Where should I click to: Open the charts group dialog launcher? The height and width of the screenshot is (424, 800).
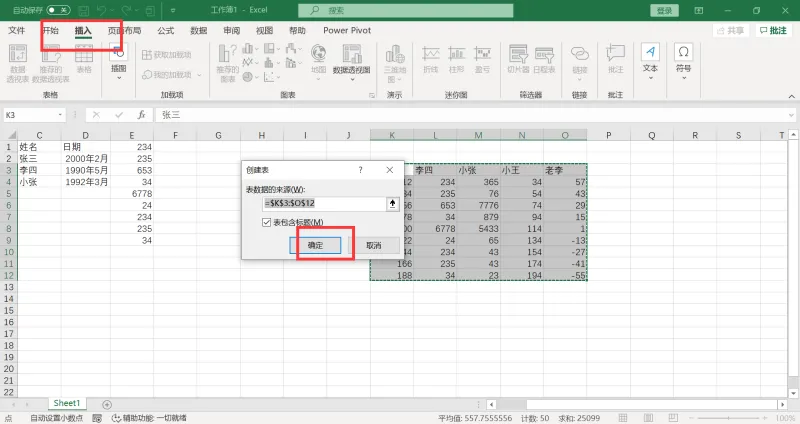372,95
